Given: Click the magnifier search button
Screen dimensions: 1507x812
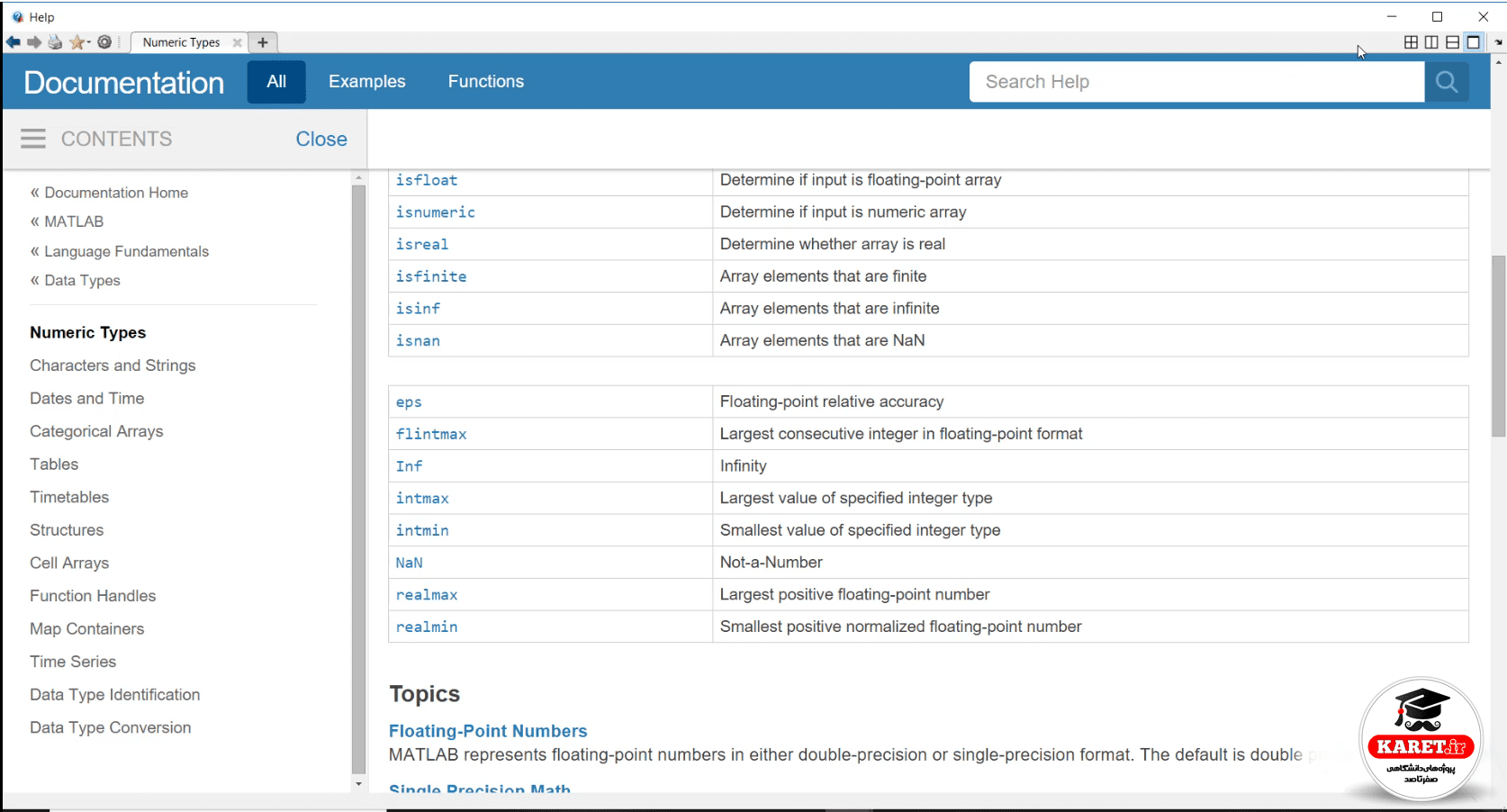Looking at the screenshot, I should pyautogui.click(x=1447, y=82).
